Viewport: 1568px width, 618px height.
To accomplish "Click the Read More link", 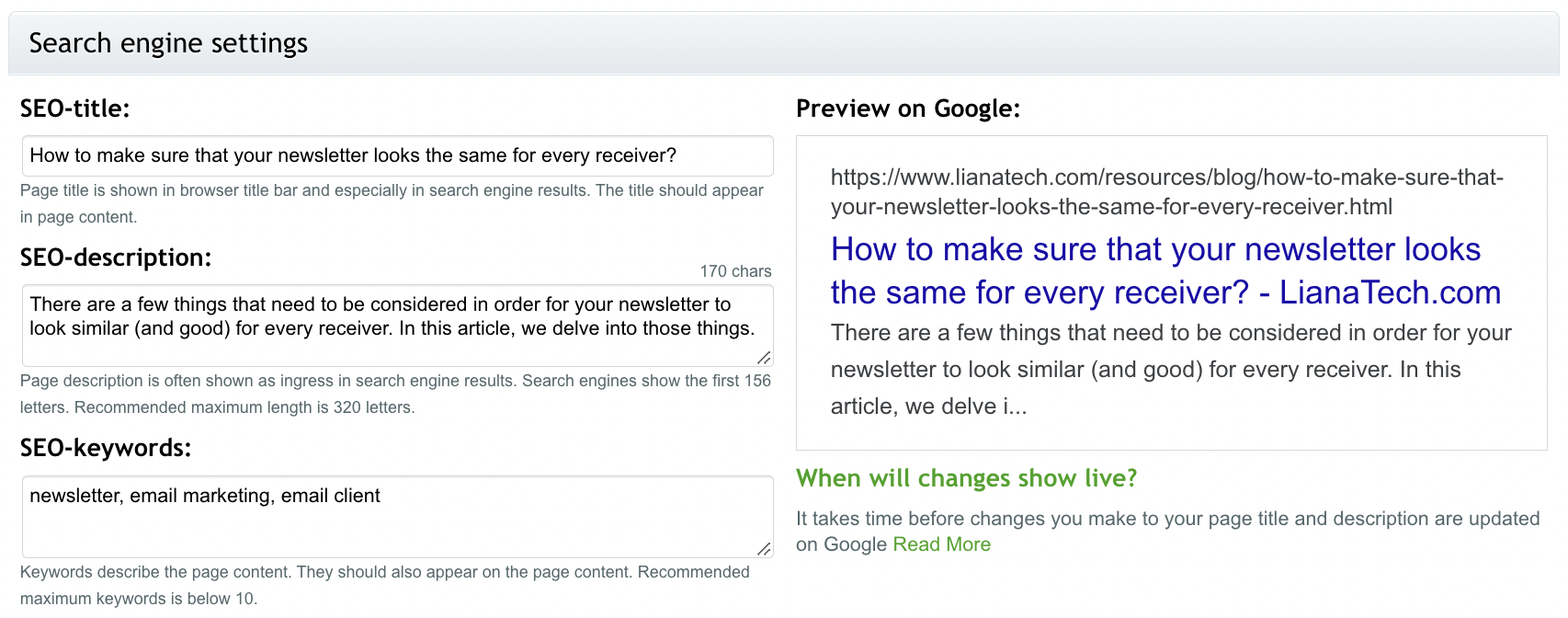I will pos(941,544).
